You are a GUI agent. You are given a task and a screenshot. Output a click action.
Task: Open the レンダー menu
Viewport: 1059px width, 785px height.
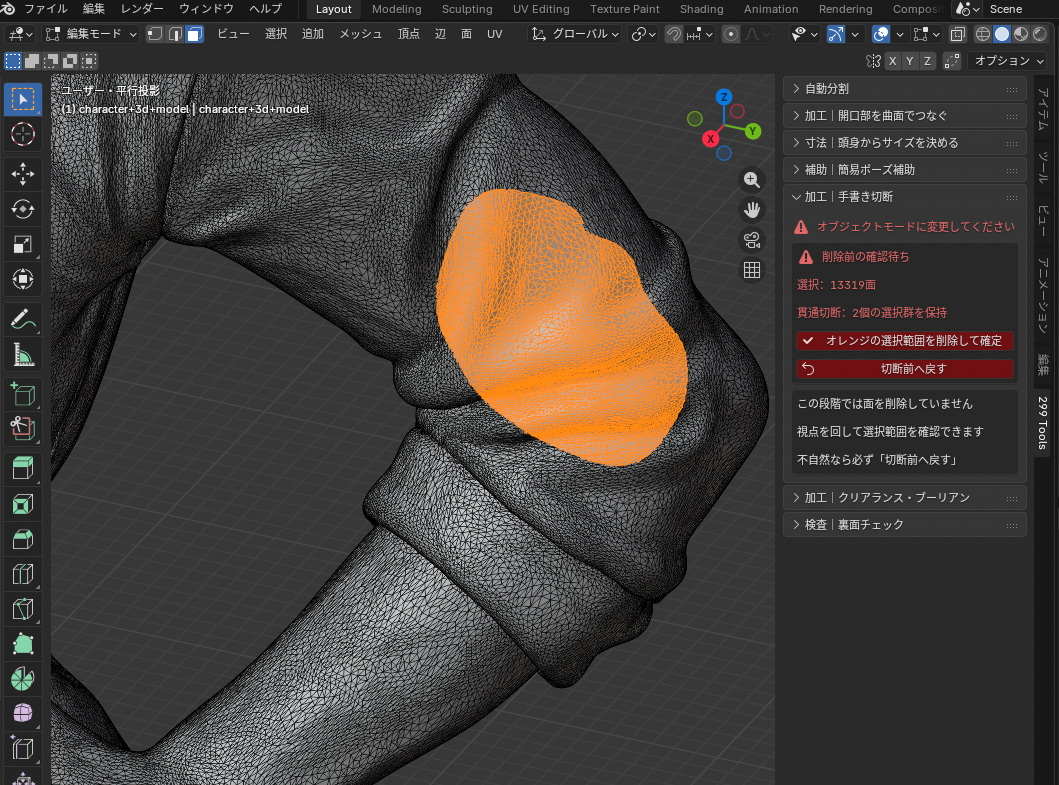[142, 9]
